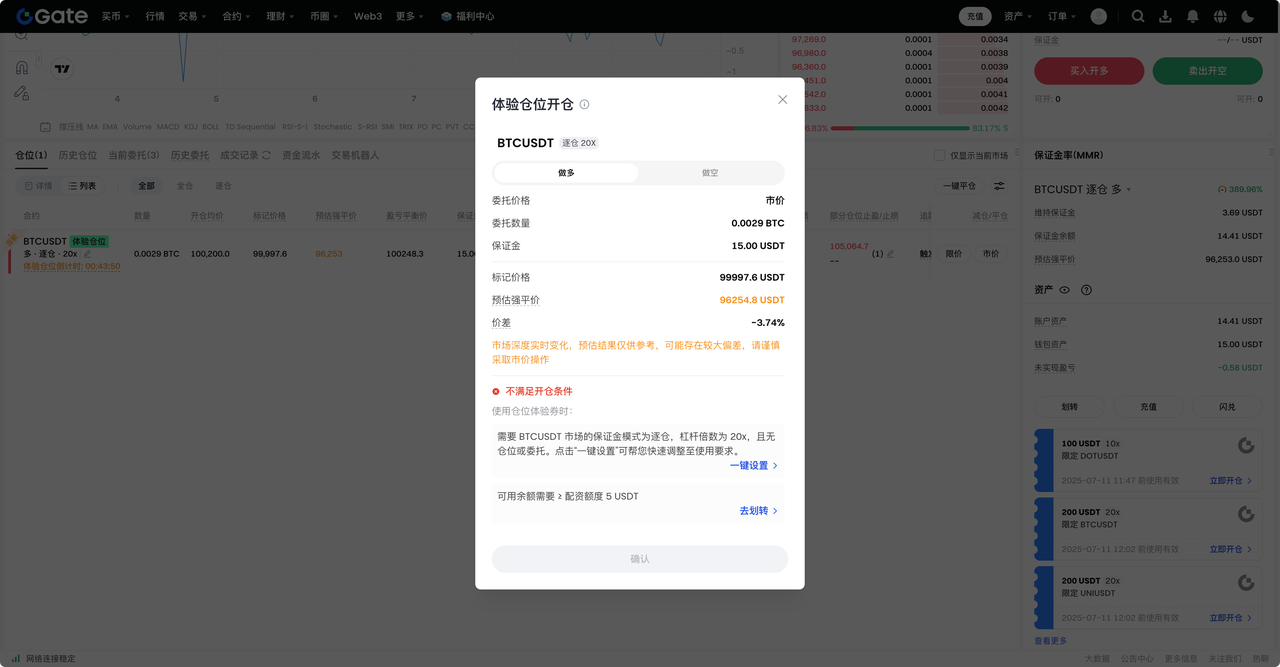Switch to the 历史仓位 tab
Viewport: 1280px width, 667px height.
[x=77, y=155]
